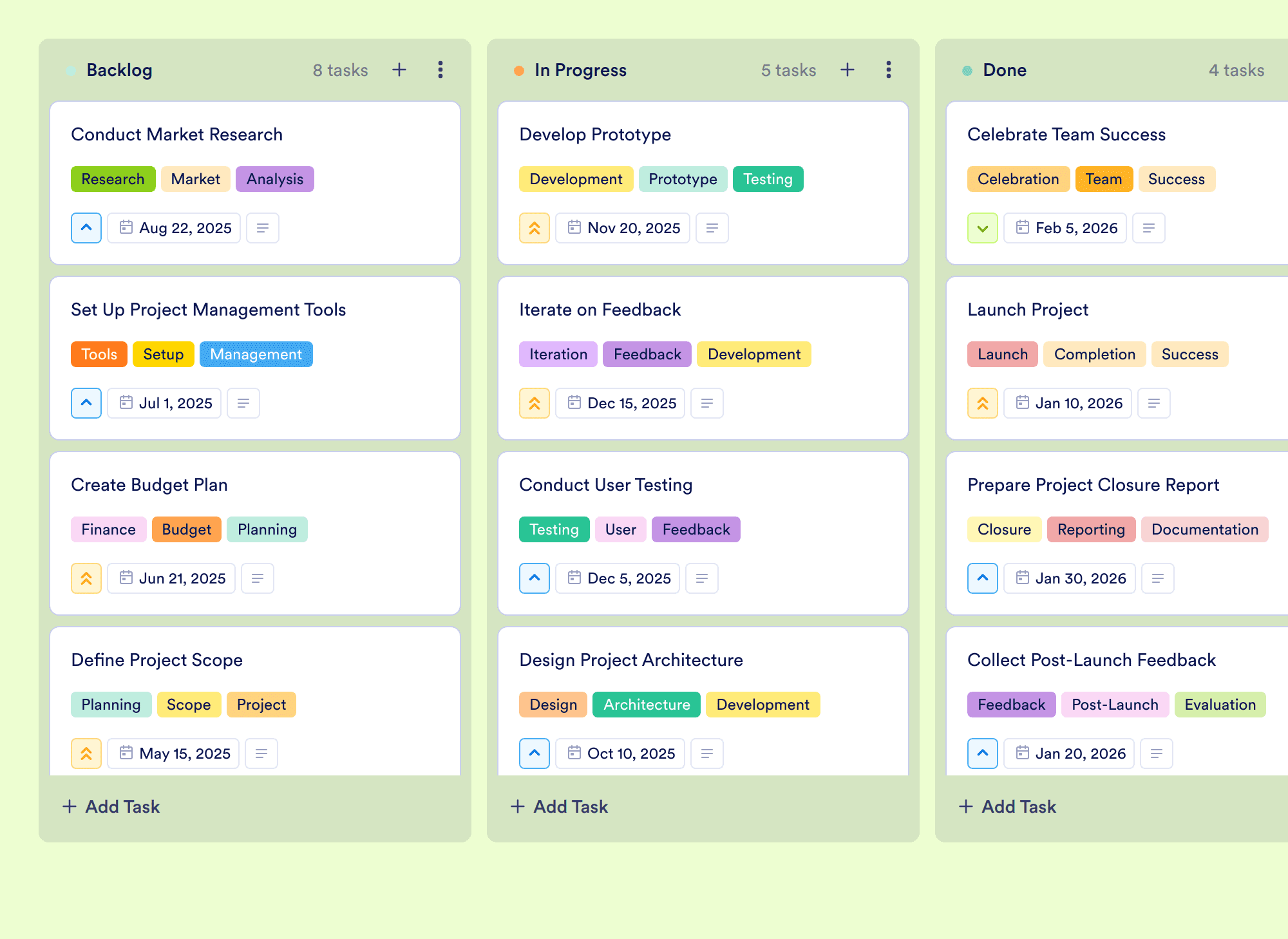Click the plus icon in In Progress header
This screenshot has width=1288, height=939.
pos(848,70)
